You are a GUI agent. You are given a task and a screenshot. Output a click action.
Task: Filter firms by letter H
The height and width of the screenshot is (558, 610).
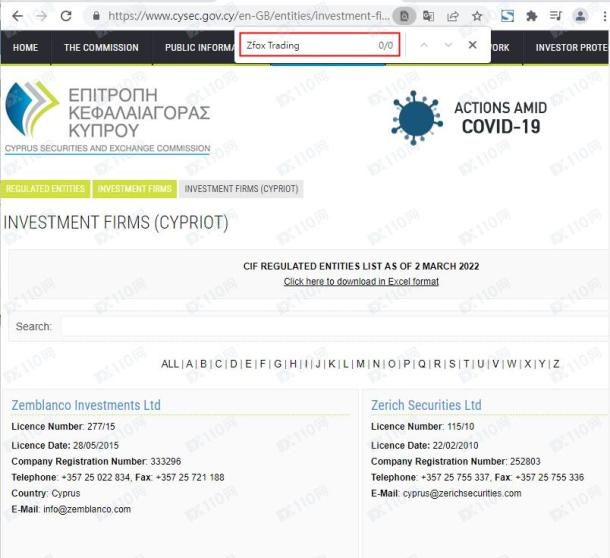(293, 364)
